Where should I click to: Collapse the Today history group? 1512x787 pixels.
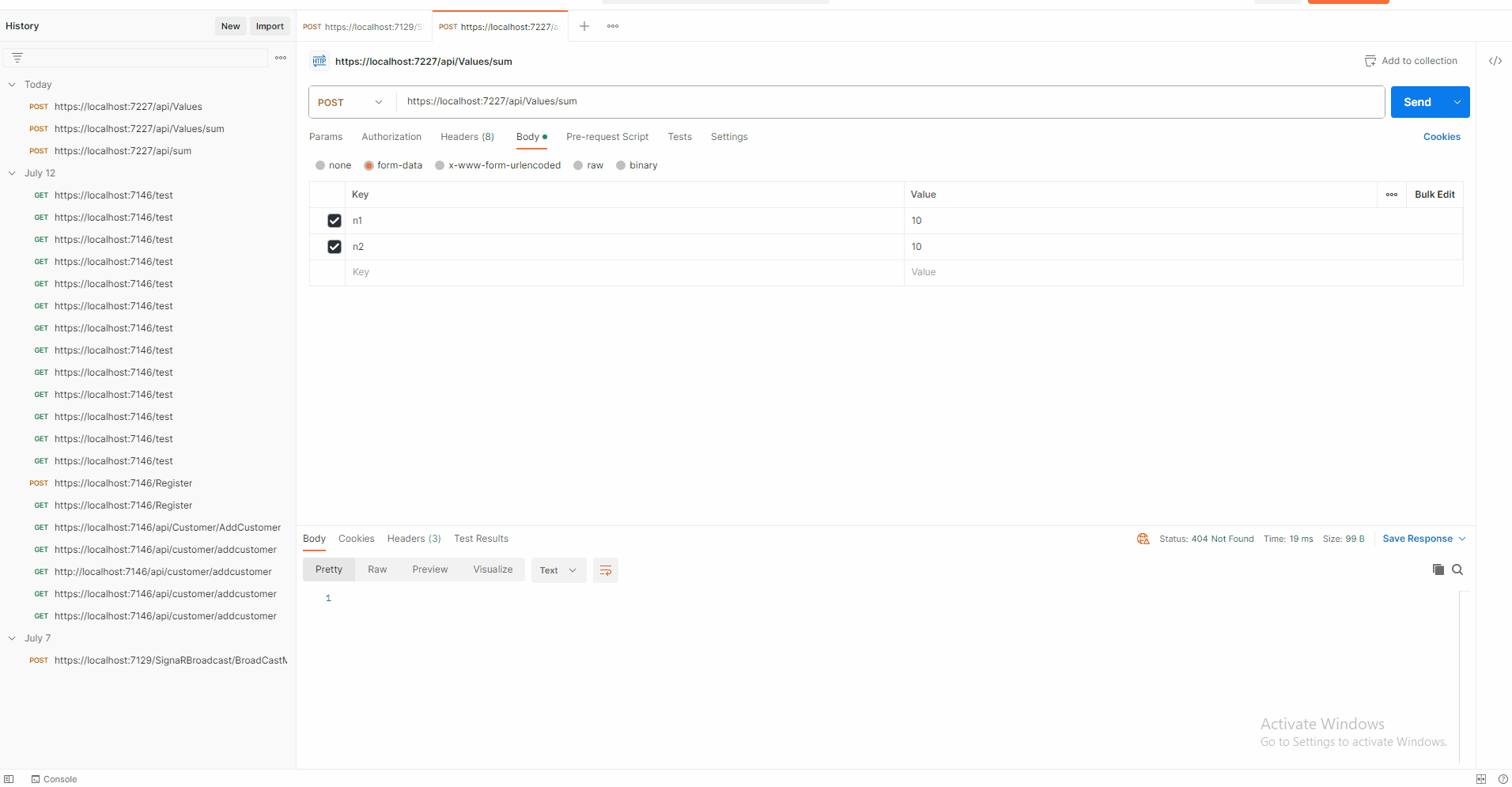11,84
